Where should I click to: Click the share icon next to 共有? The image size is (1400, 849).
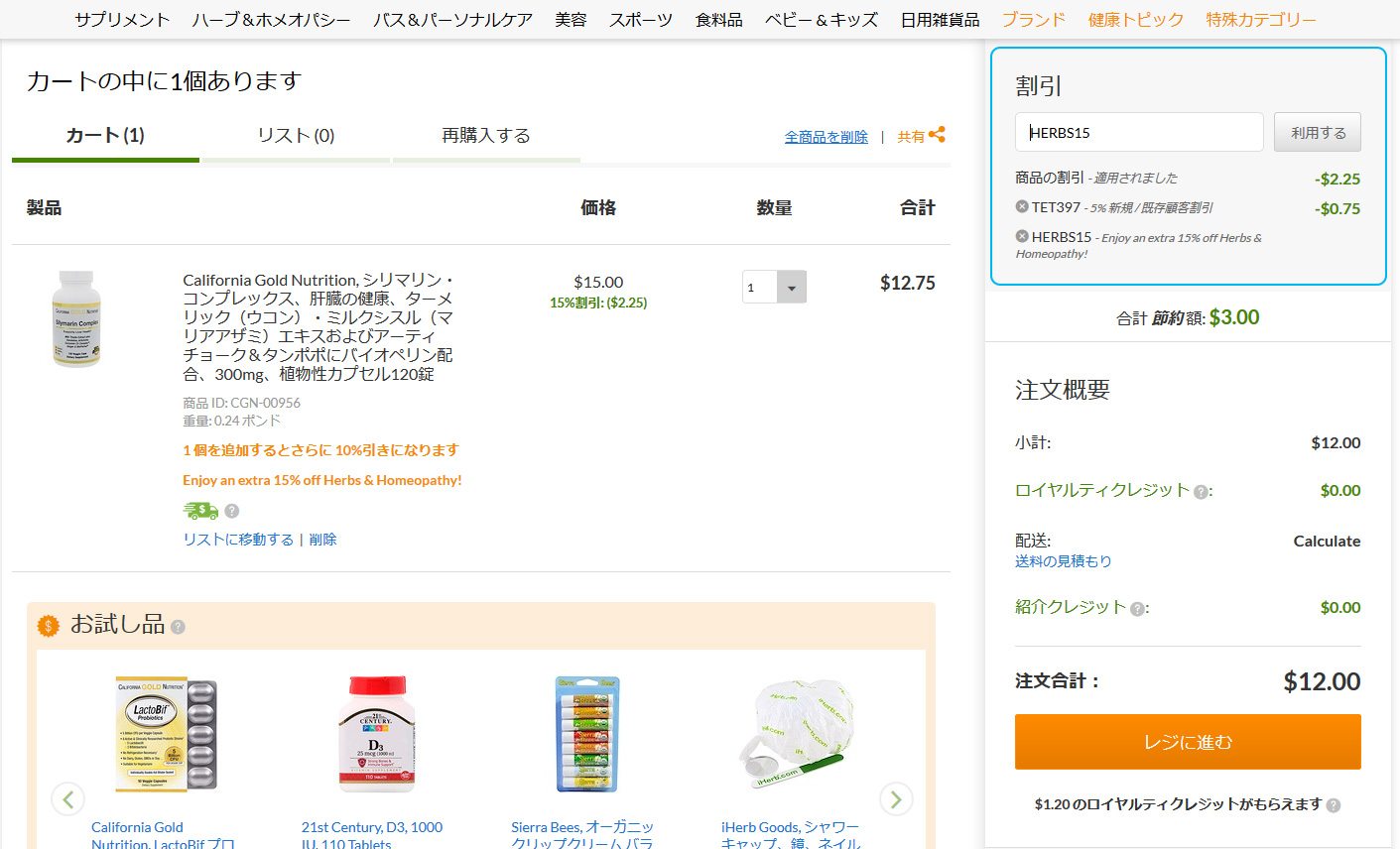click(937, 134)
